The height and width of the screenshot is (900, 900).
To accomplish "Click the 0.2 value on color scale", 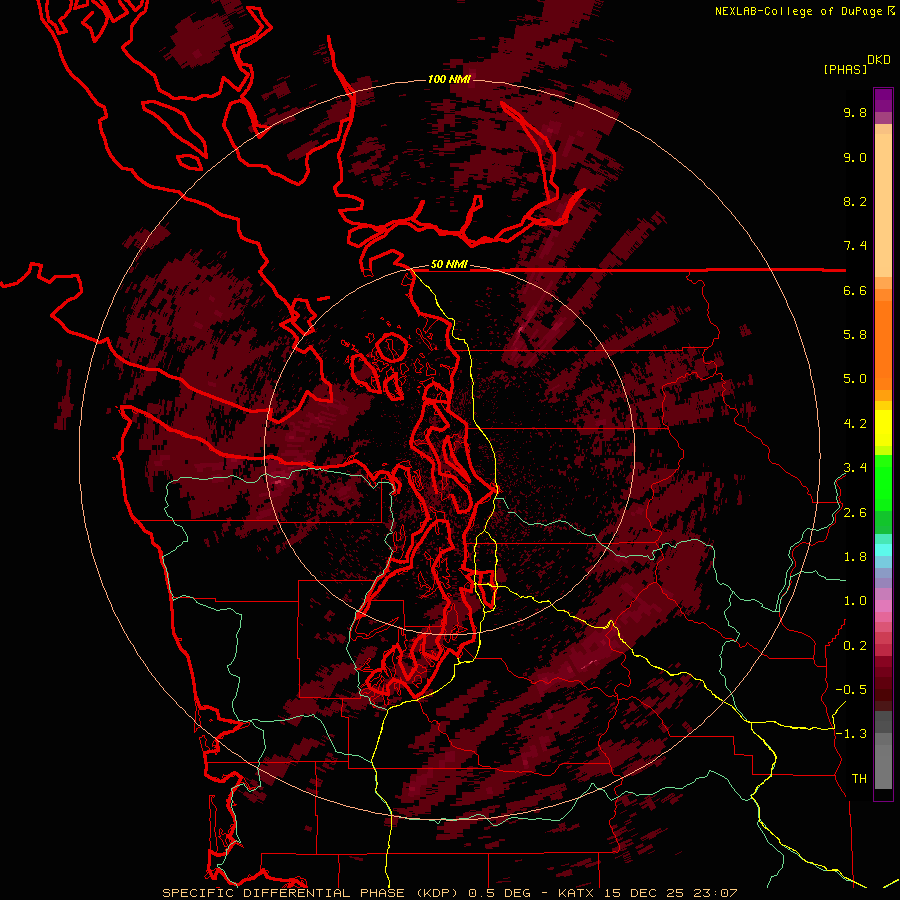I will click(855, 646).
